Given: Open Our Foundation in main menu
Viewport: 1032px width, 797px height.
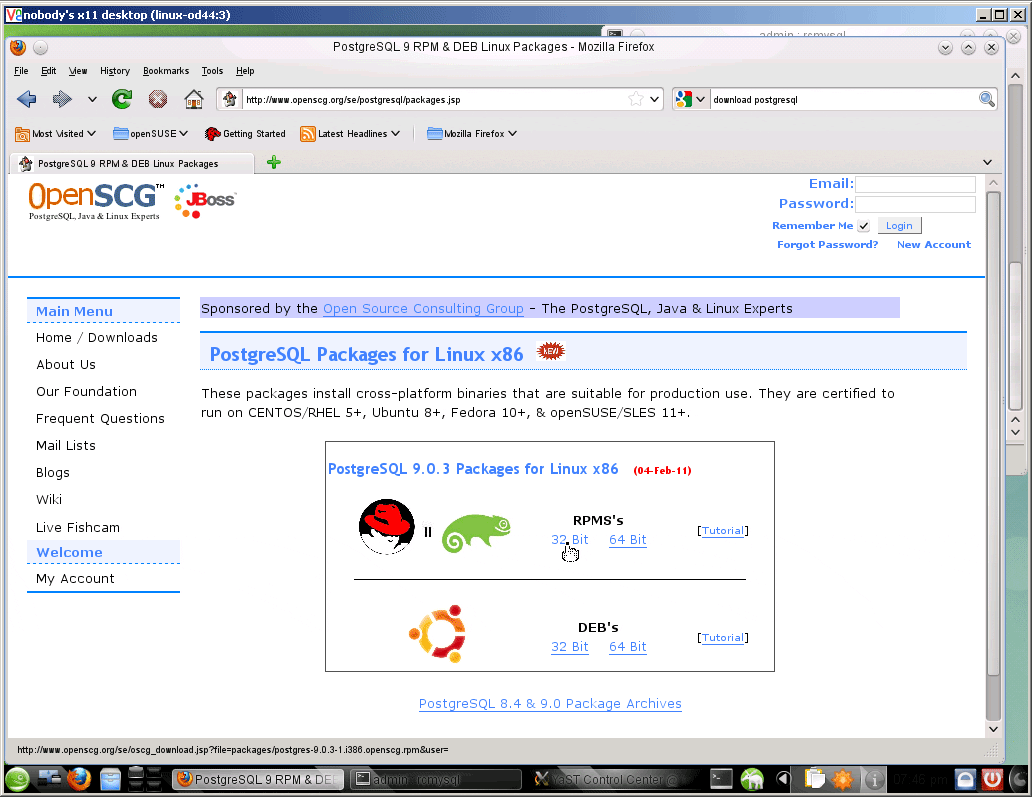Looking at the screenshot, I should point(86,392).
